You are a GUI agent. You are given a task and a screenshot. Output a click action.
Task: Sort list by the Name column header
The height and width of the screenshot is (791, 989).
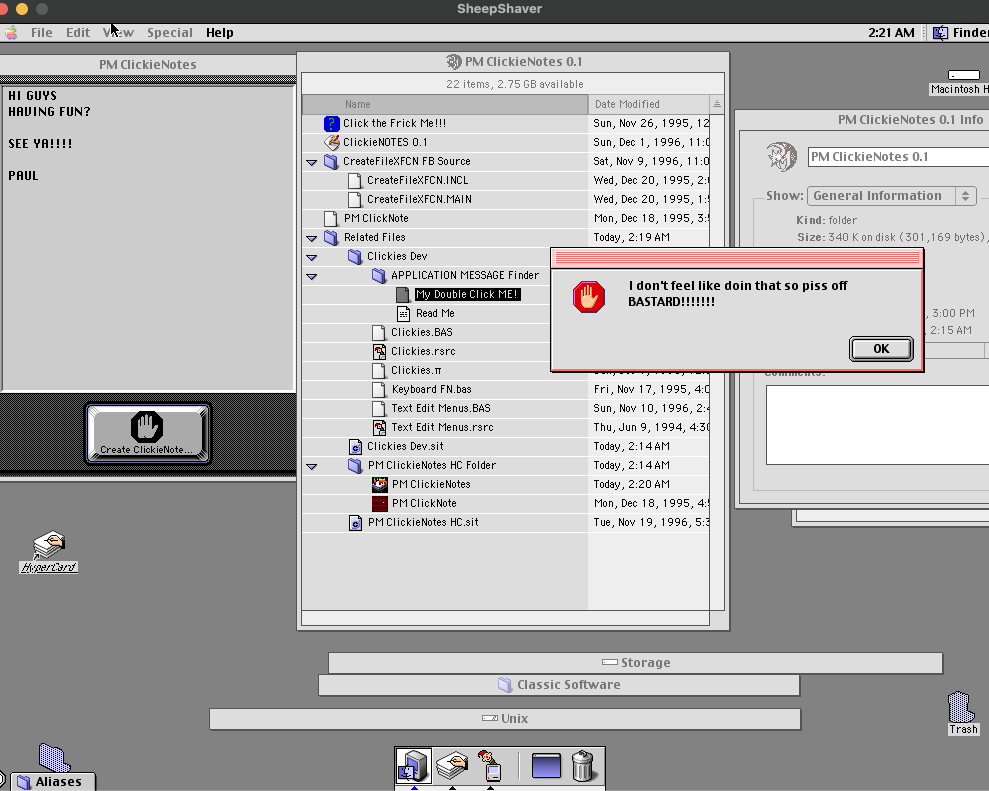click(x=445, y=104)
